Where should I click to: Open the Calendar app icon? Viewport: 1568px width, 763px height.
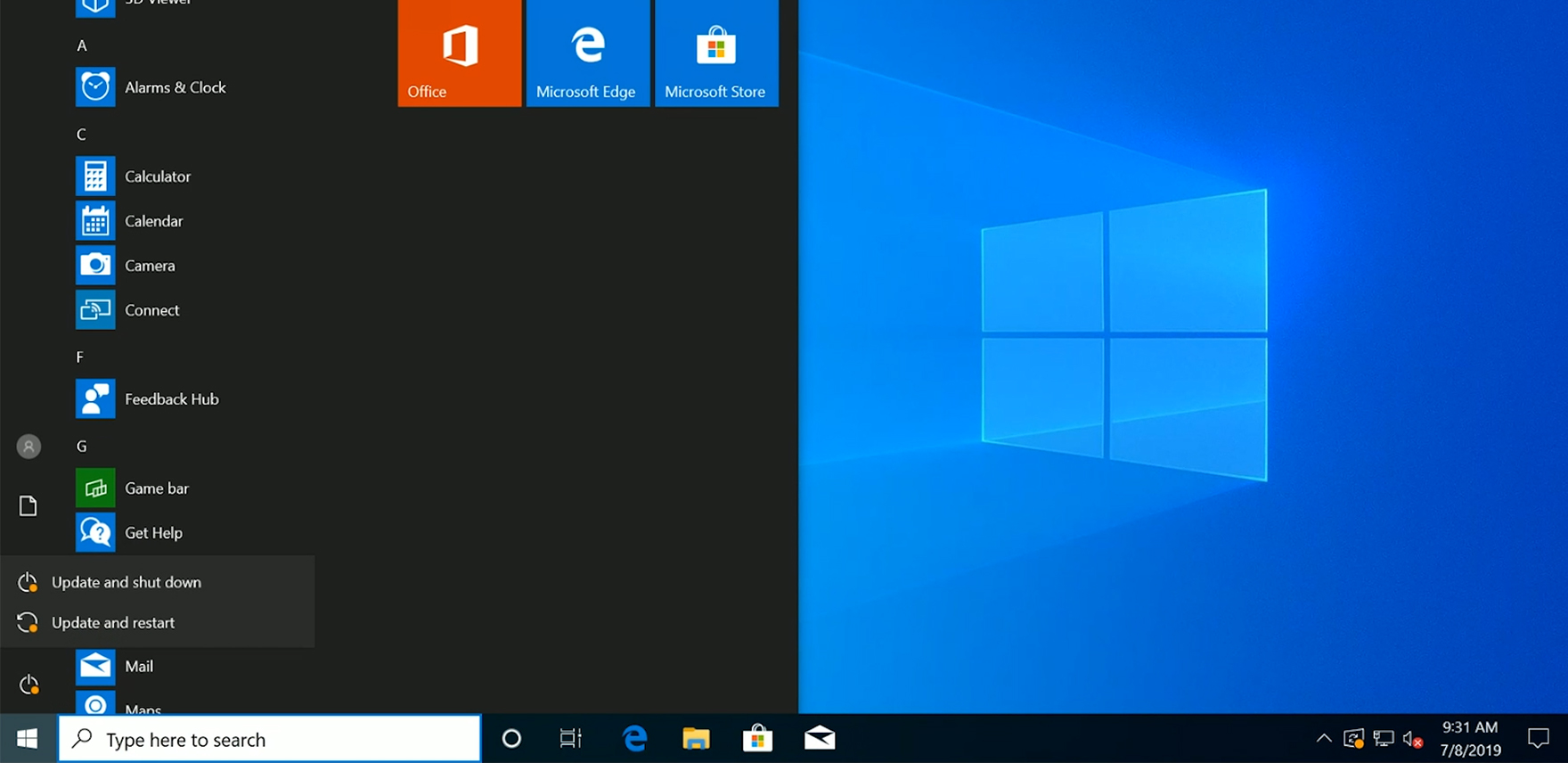coord(95,221)
